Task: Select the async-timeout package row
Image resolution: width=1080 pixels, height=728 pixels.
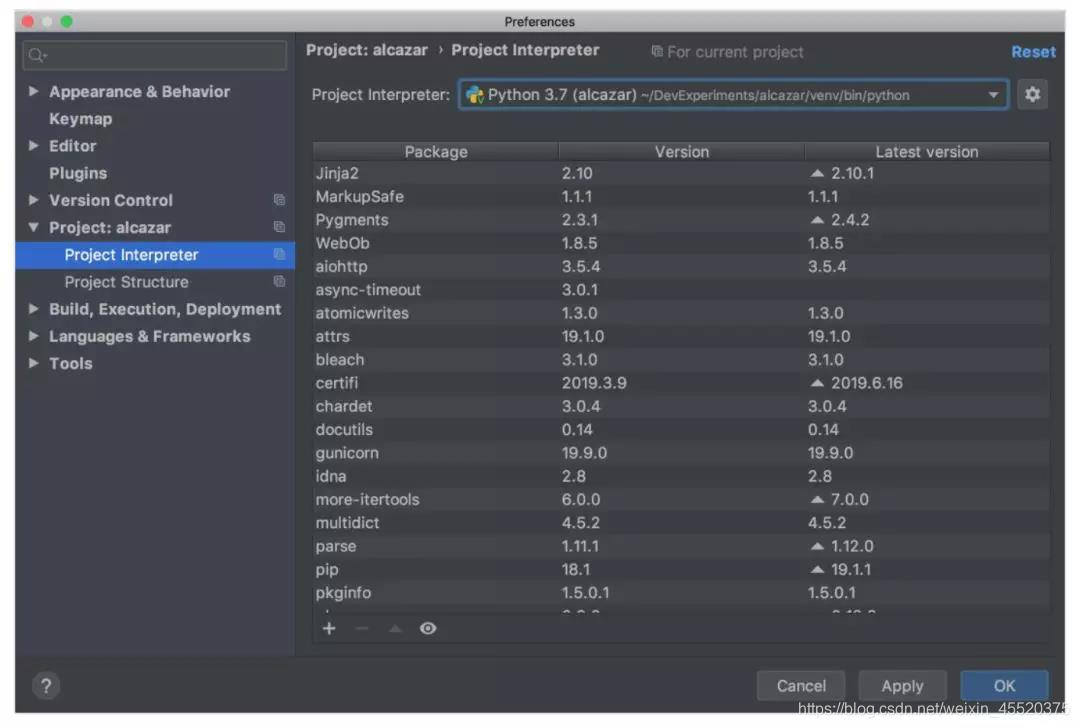Action: (681, 290)
